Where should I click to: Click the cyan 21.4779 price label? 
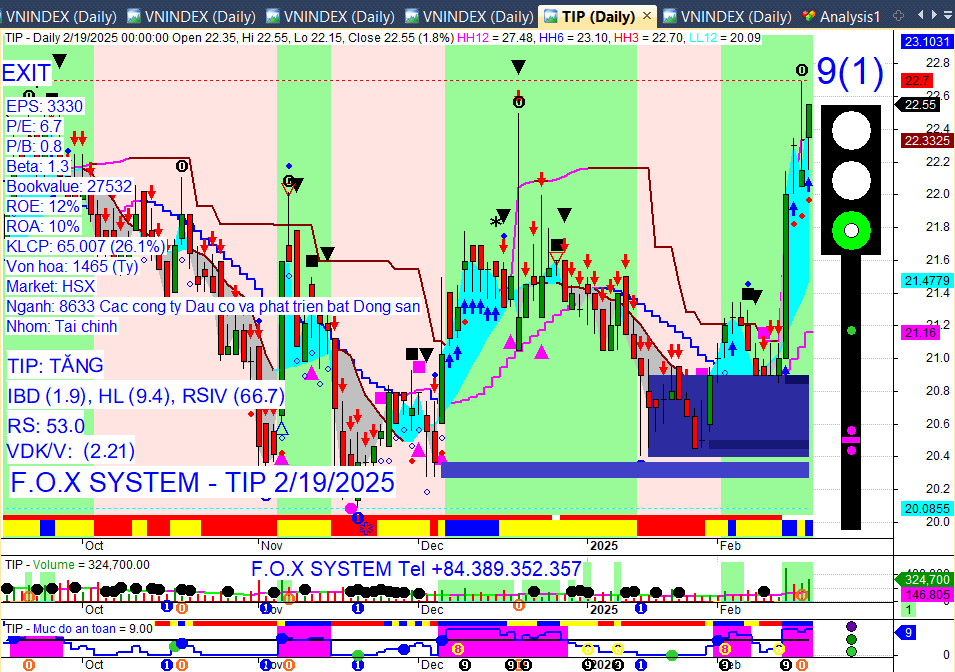click(x=926, y=280)
